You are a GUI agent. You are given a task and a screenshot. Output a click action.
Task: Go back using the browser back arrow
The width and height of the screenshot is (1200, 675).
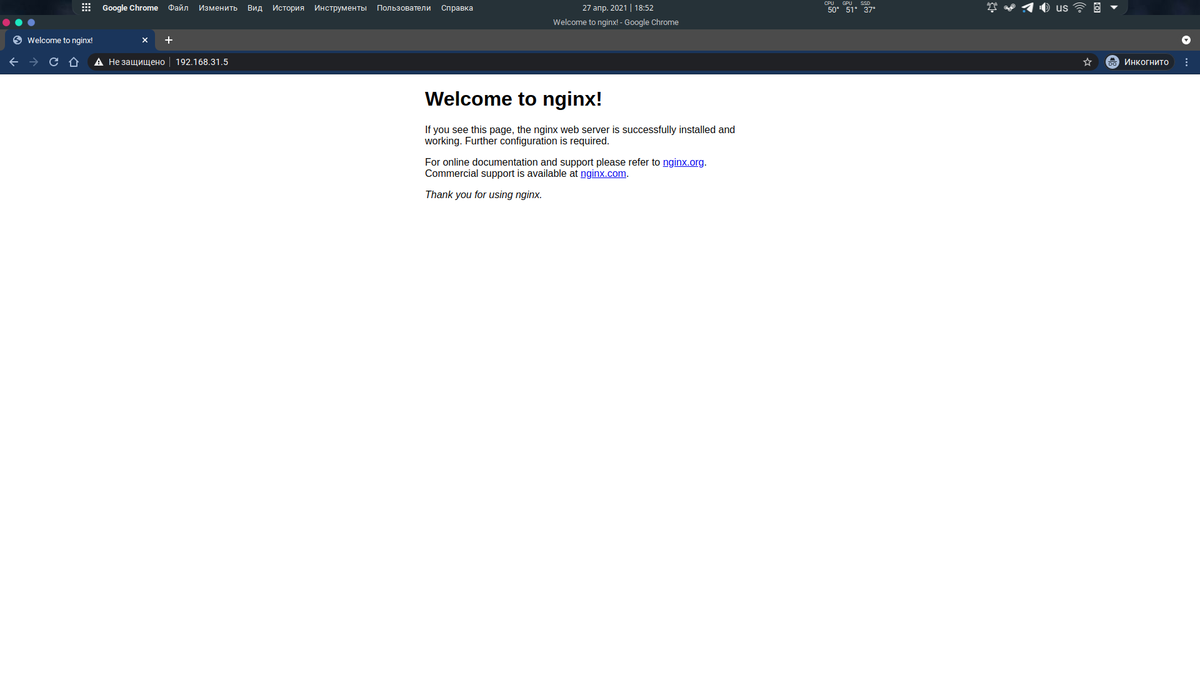pyautogui.click(x=13, y=61)
